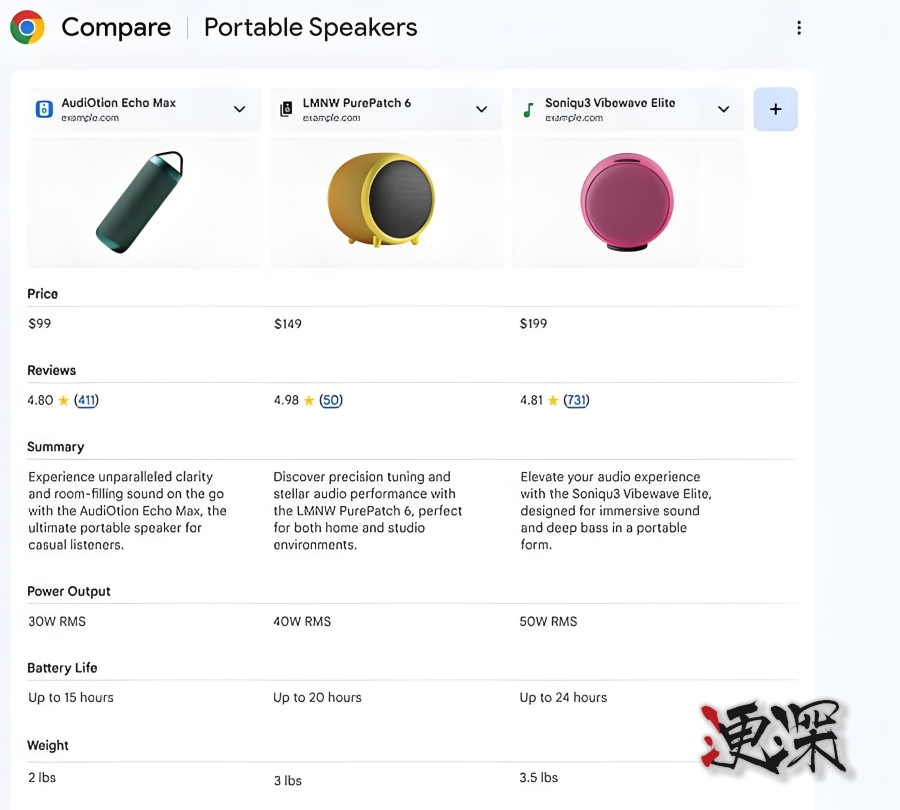Viewport: 900px width, 810px height.
Task: Open the 50 reviews link
Action: [331, 401]
